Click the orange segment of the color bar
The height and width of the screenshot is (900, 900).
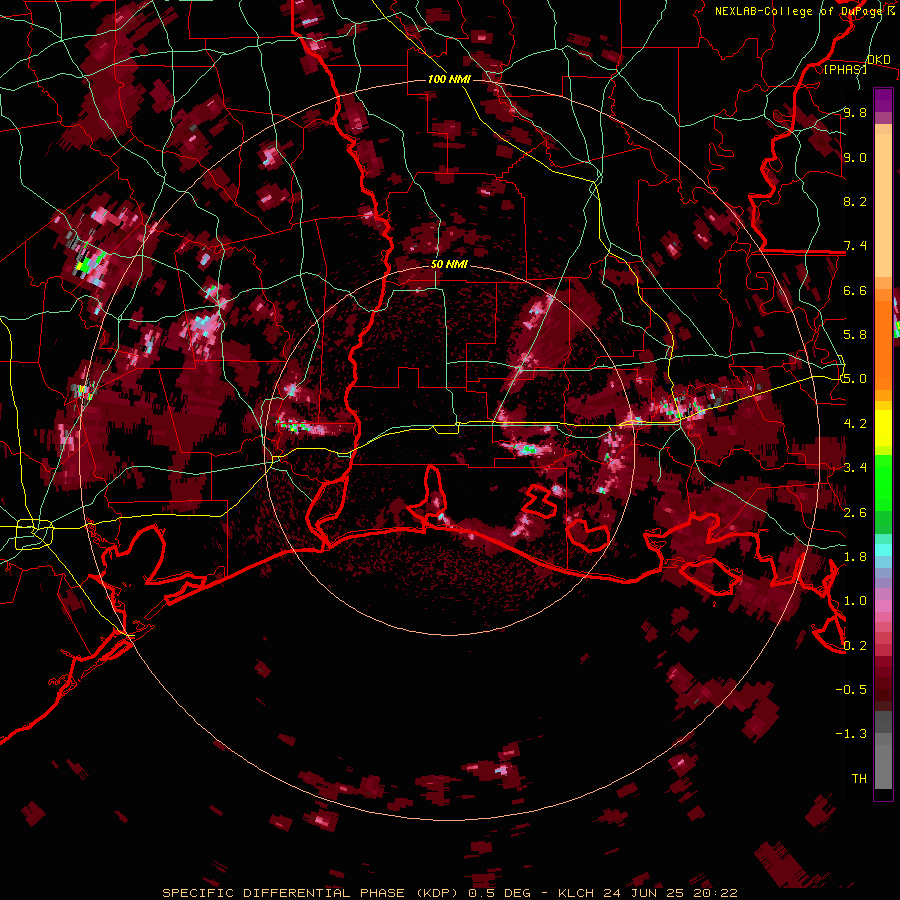(883, 344)
